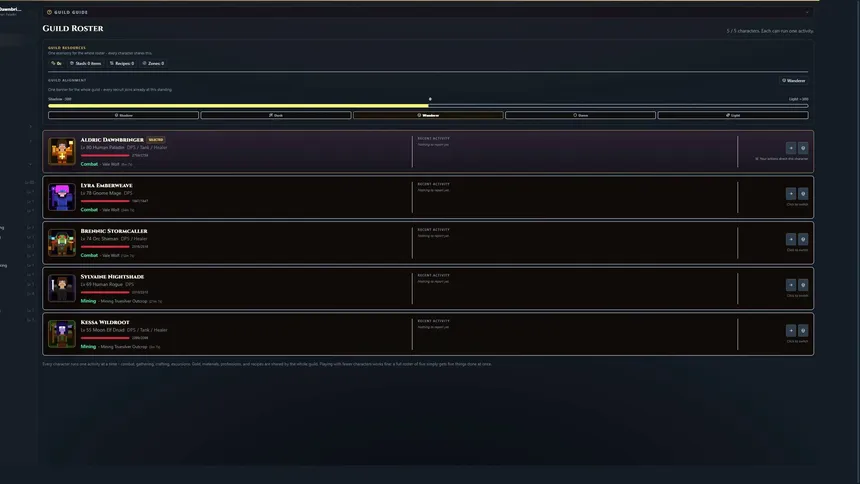860x484 pixels.
Task: Click 'Click to switch' under Kessa's buttons
Action: coord(797,341)
